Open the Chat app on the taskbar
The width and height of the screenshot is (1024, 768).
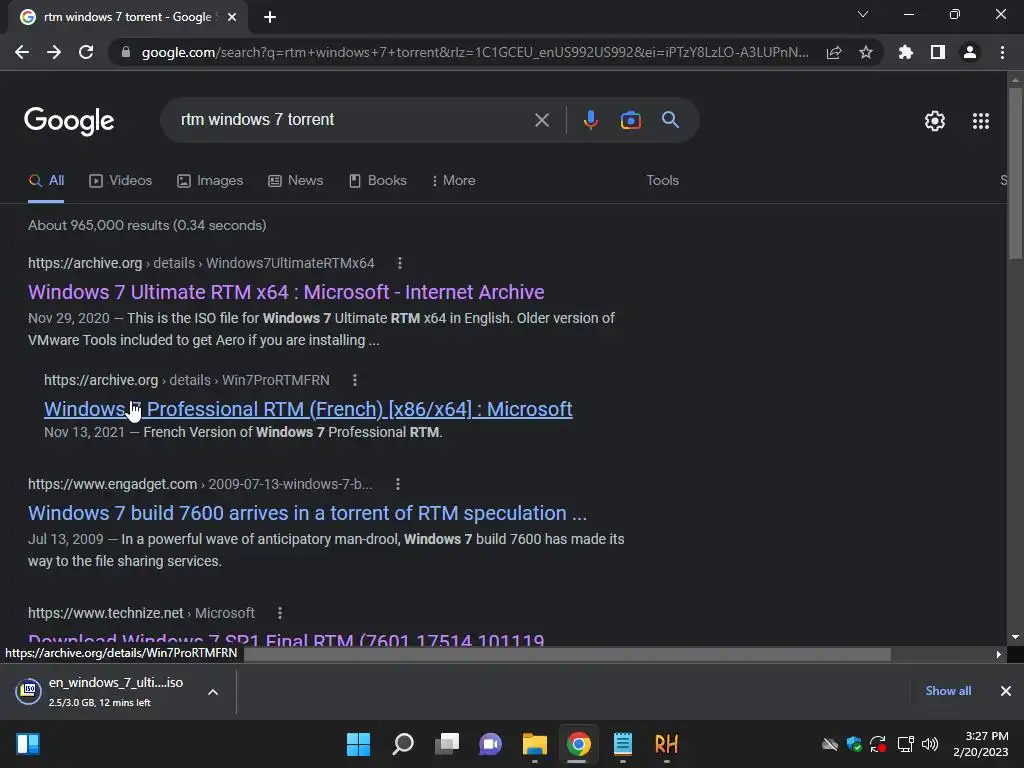pyautogui.click(x=490, y=744)
